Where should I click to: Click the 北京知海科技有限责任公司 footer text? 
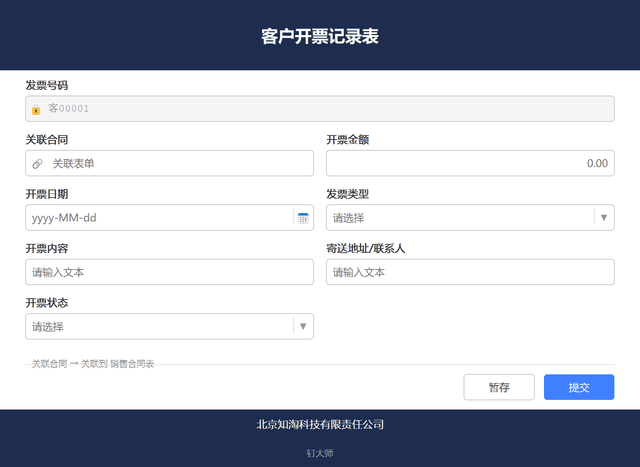coord(320,425)
